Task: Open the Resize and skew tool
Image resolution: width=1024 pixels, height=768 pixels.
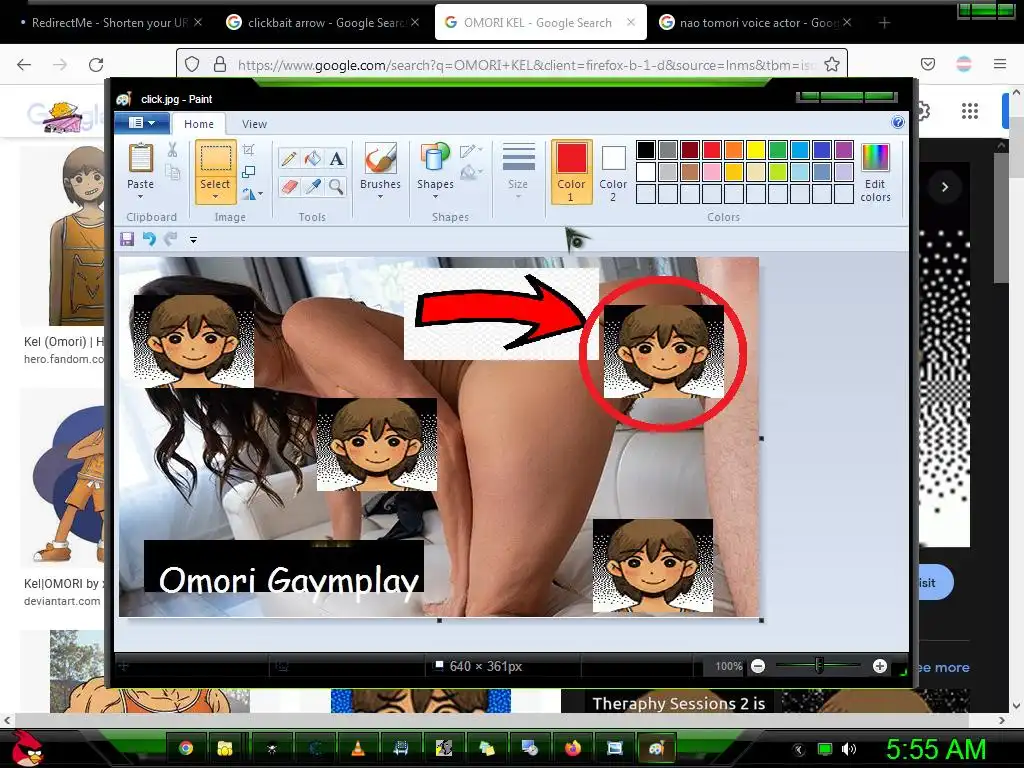Action: 249,172
